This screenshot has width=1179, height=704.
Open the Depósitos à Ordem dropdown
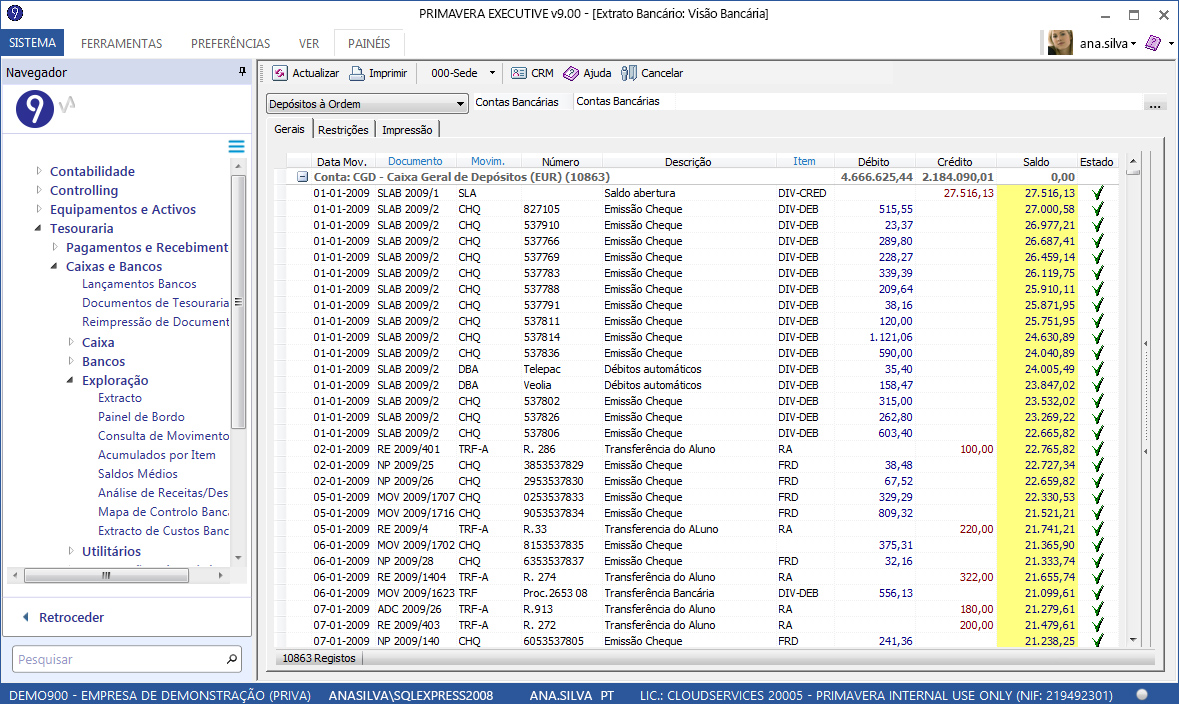[460, 104]
